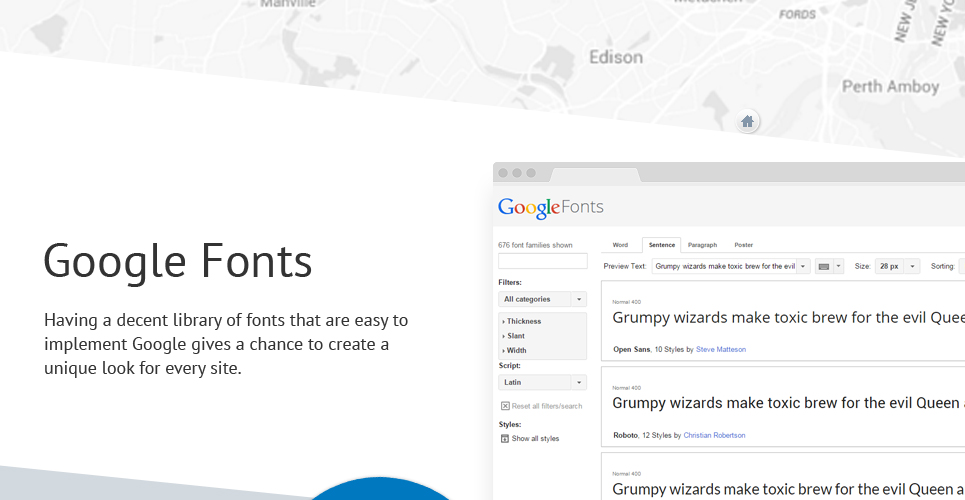965x500 pixels.
Task: Click the font search input field
Action: tap(542, 260)
